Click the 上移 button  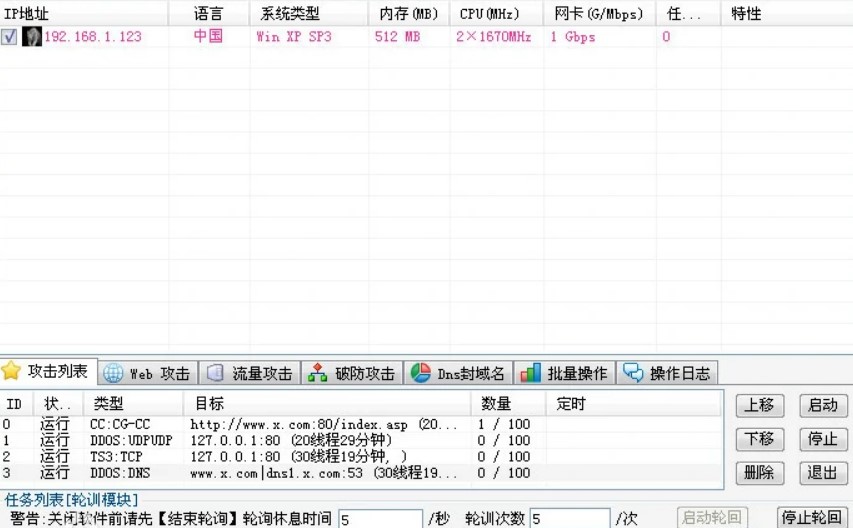(x=759, y=405)
